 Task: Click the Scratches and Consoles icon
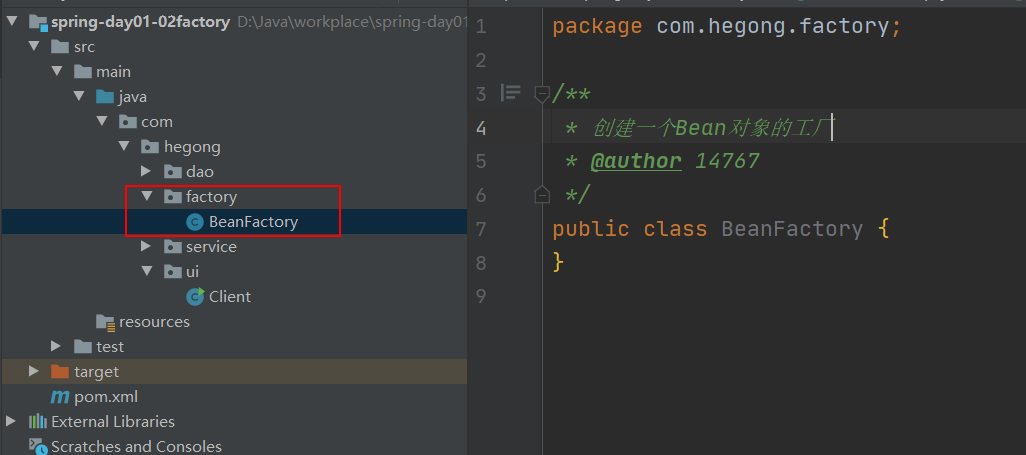pos(38,446)
